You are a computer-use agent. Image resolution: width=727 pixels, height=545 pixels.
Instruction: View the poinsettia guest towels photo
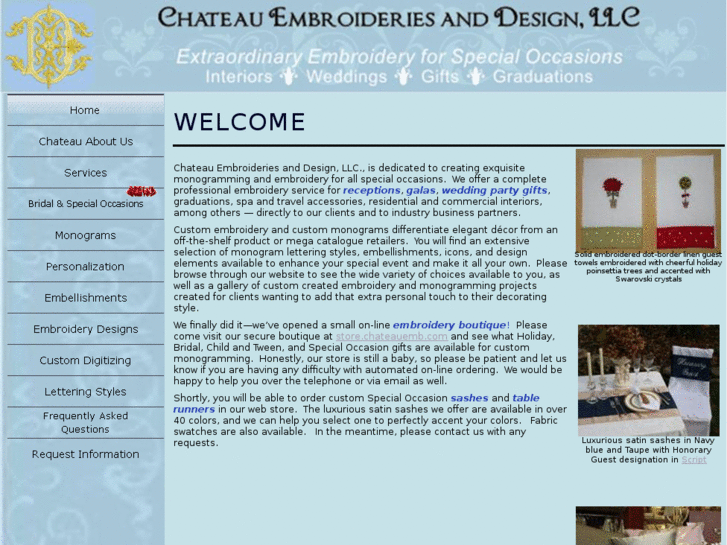point(648,200)
